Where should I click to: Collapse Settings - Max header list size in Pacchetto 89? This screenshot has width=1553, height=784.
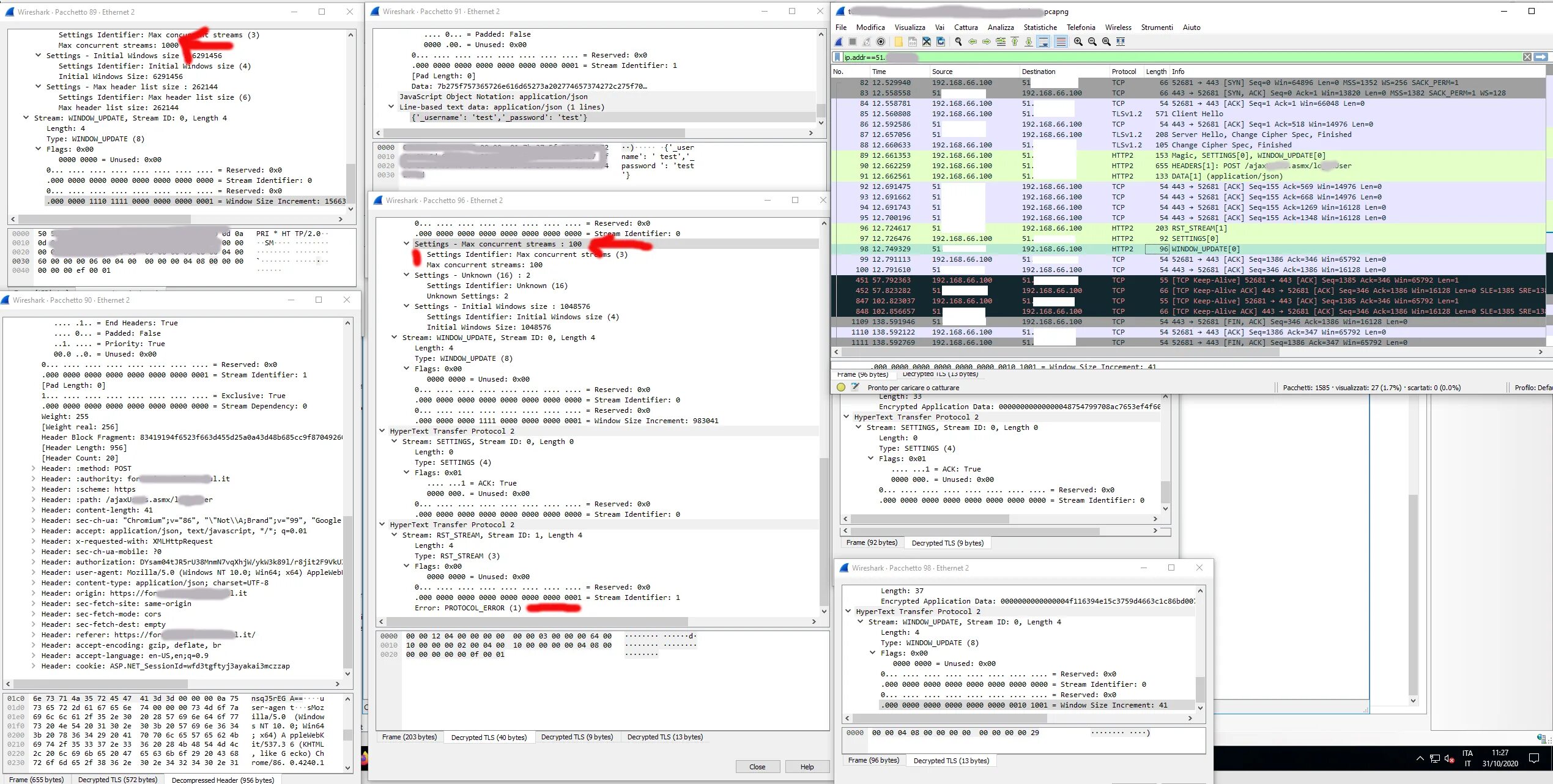pos(39,86)
